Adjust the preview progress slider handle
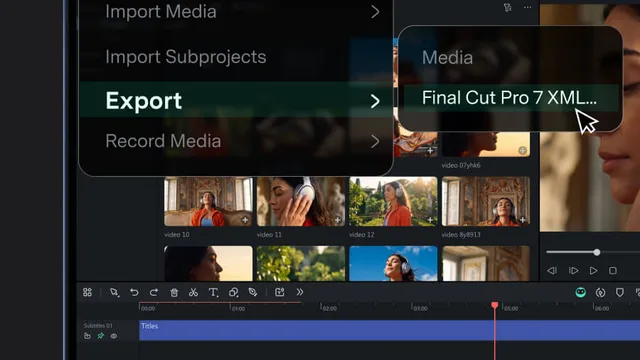Image resolution: width=640 pixels, height=360 pixels. coord(597,252)
